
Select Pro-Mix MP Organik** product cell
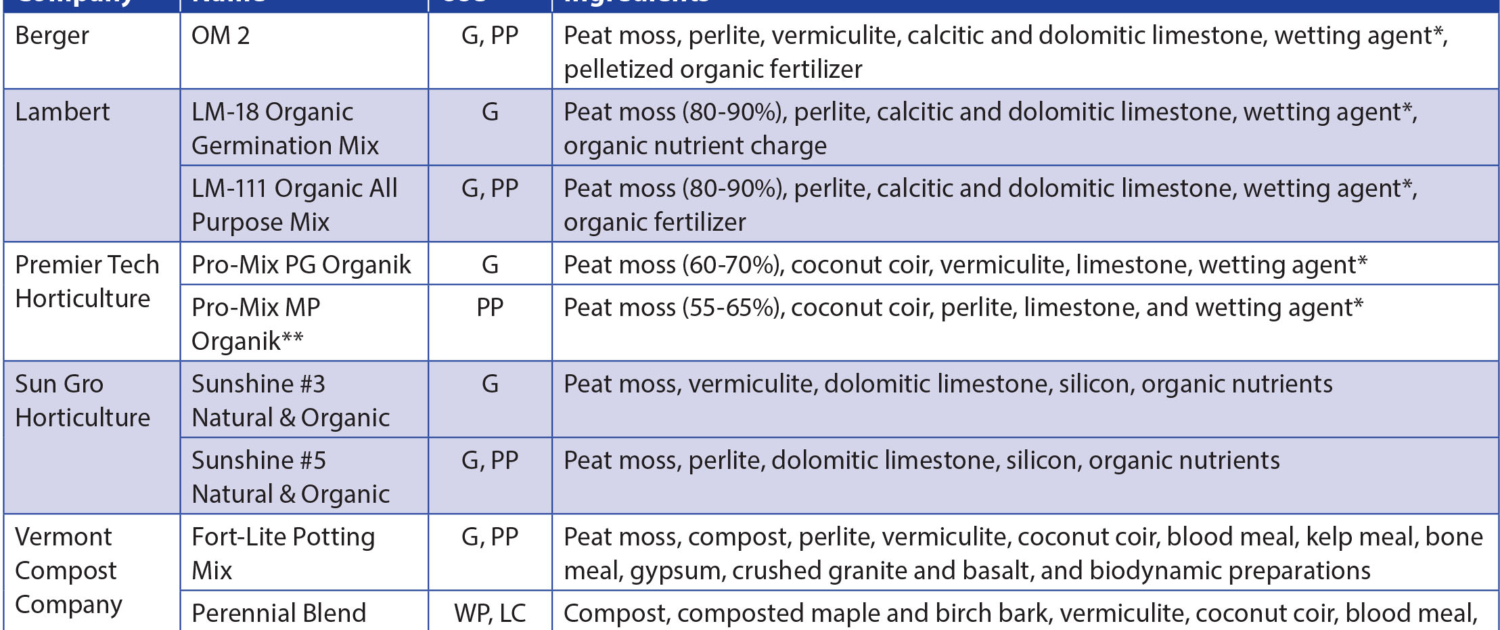pyautogui.click(x=256, y=323)
